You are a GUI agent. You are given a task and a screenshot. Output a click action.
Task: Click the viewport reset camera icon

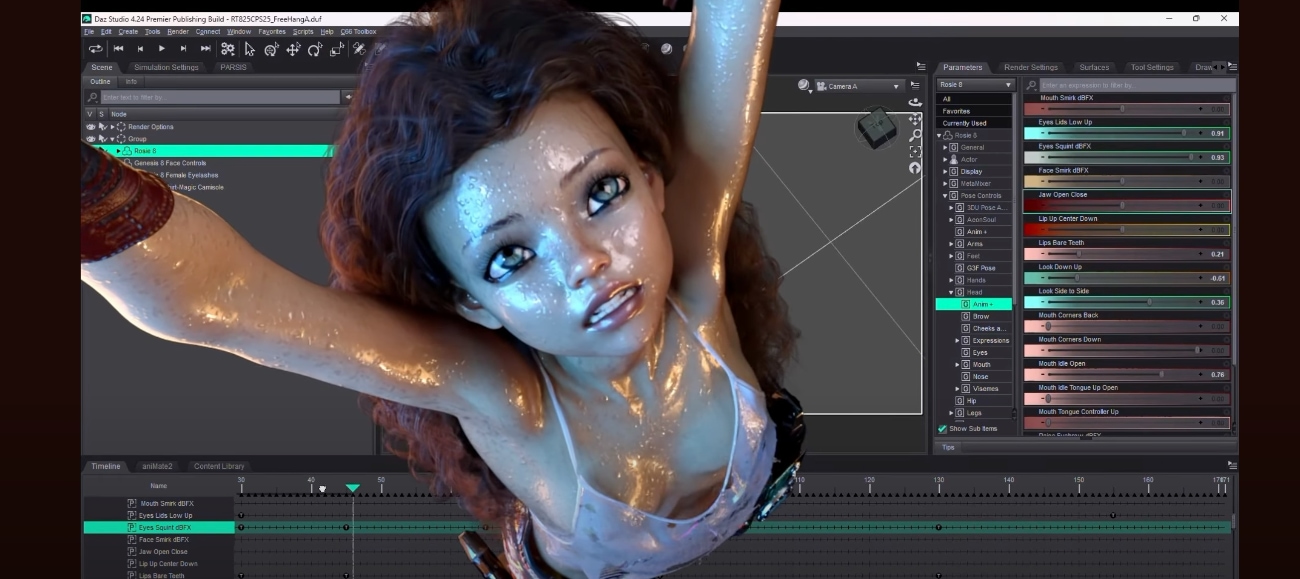[x=914, y=168]
